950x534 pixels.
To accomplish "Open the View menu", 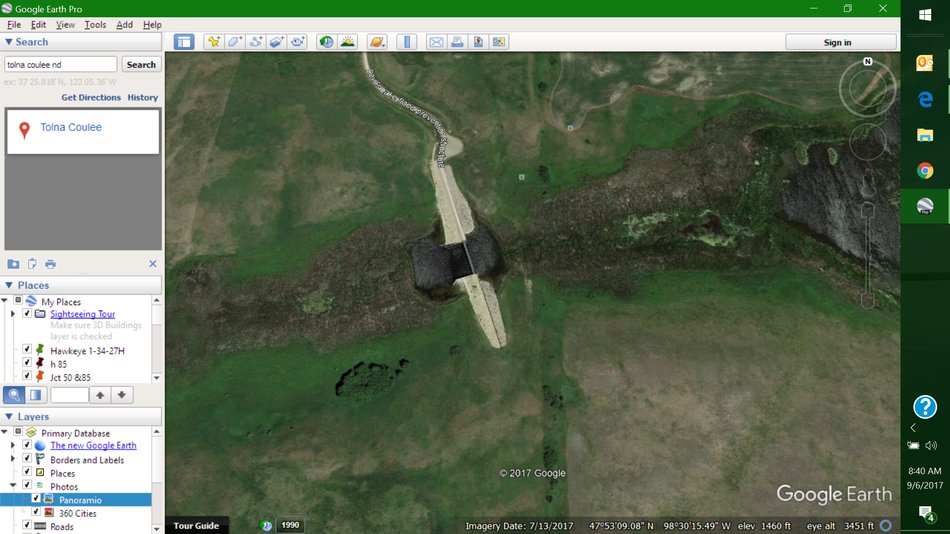I will 65,24.
